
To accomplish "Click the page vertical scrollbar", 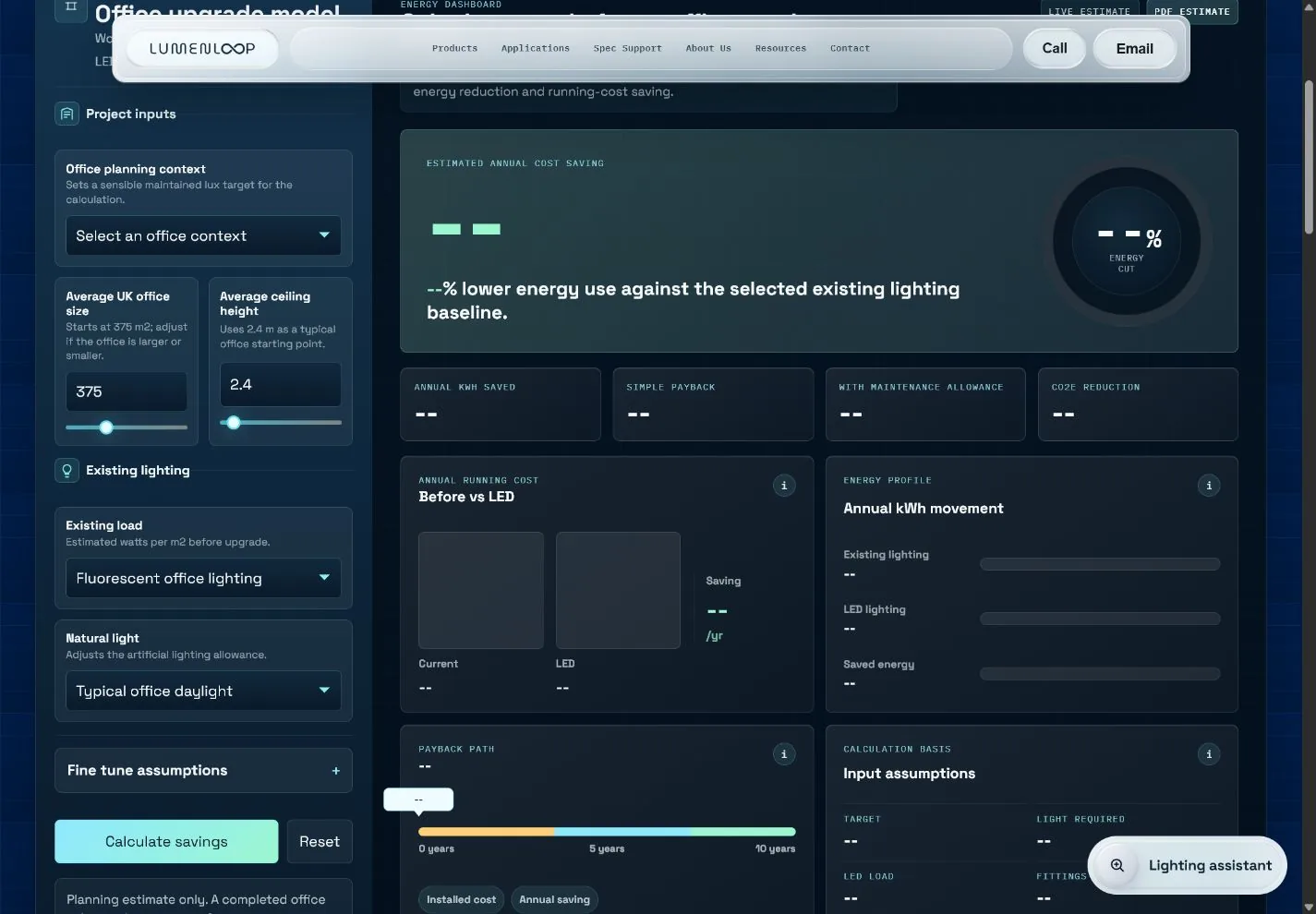I will pos(1309,157).
